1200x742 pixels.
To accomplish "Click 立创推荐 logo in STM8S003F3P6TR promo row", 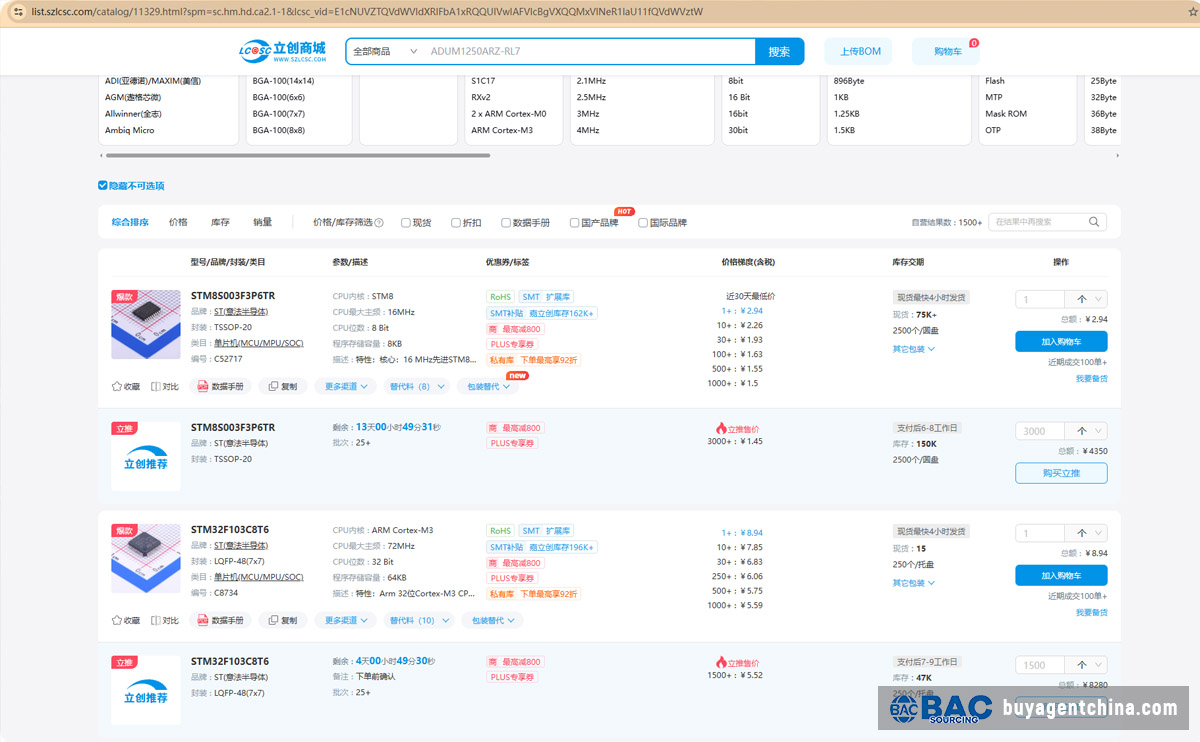I will pos(146,456).
